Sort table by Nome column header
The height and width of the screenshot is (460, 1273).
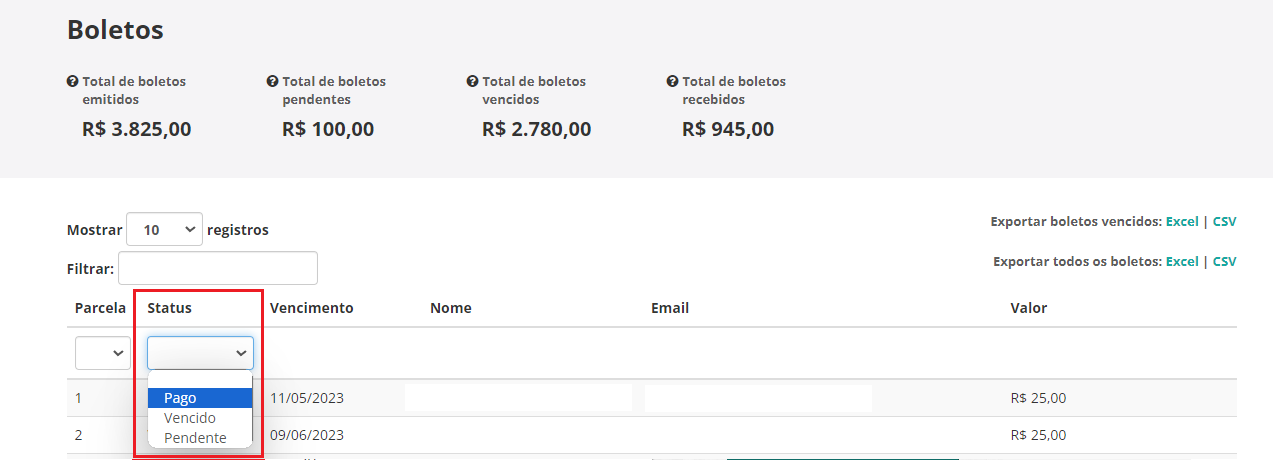click(451, 308)
